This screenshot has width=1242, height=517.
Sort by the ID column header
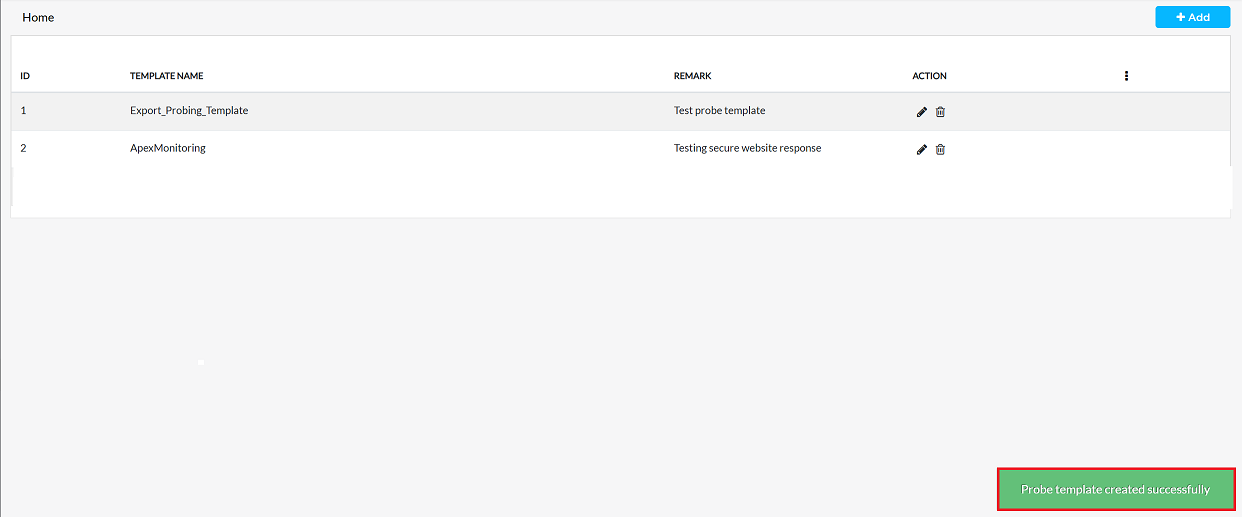[x=25, y=76]
